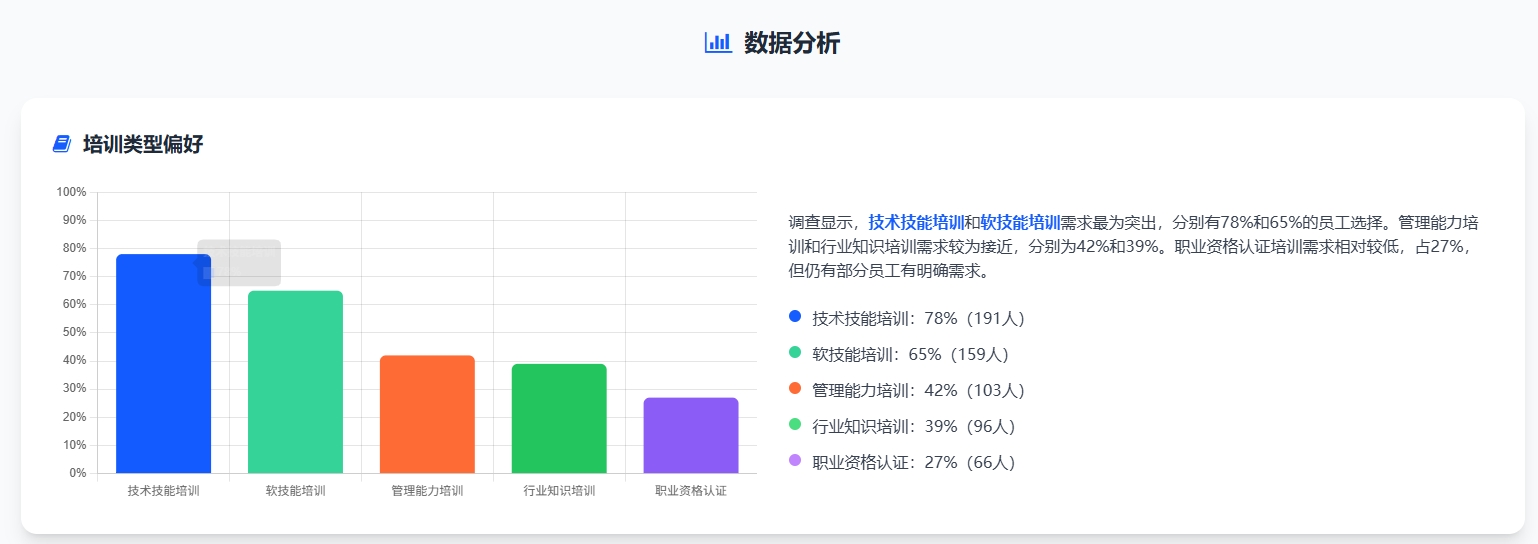The height and width of the screenshot is (544, 1538).
Task: Click the 50% y-axis label
Action: point(75,332)
